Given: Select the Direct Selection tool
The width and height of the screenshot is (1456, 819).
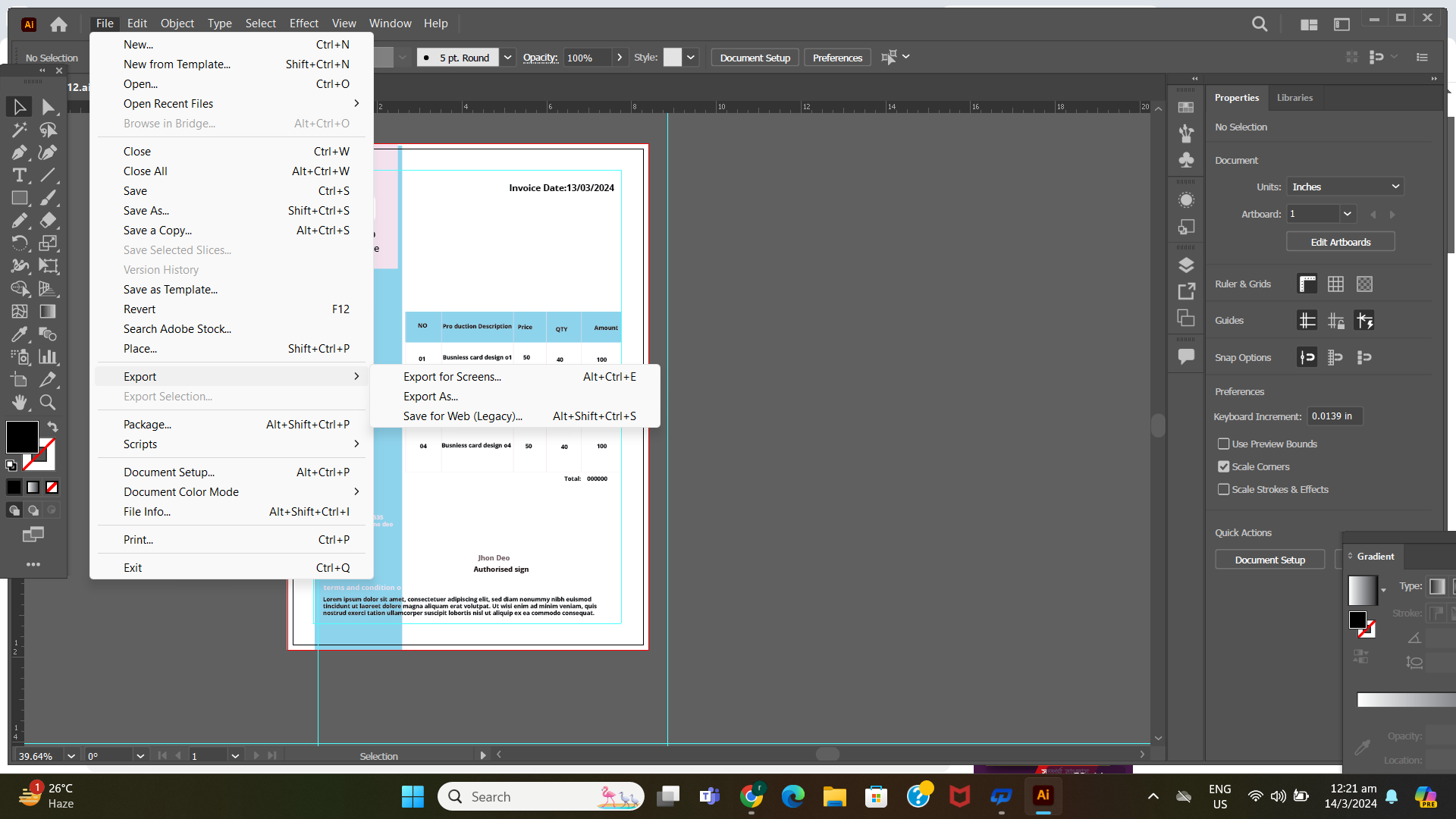Looking at the screenshot, I should click(48, 107).
